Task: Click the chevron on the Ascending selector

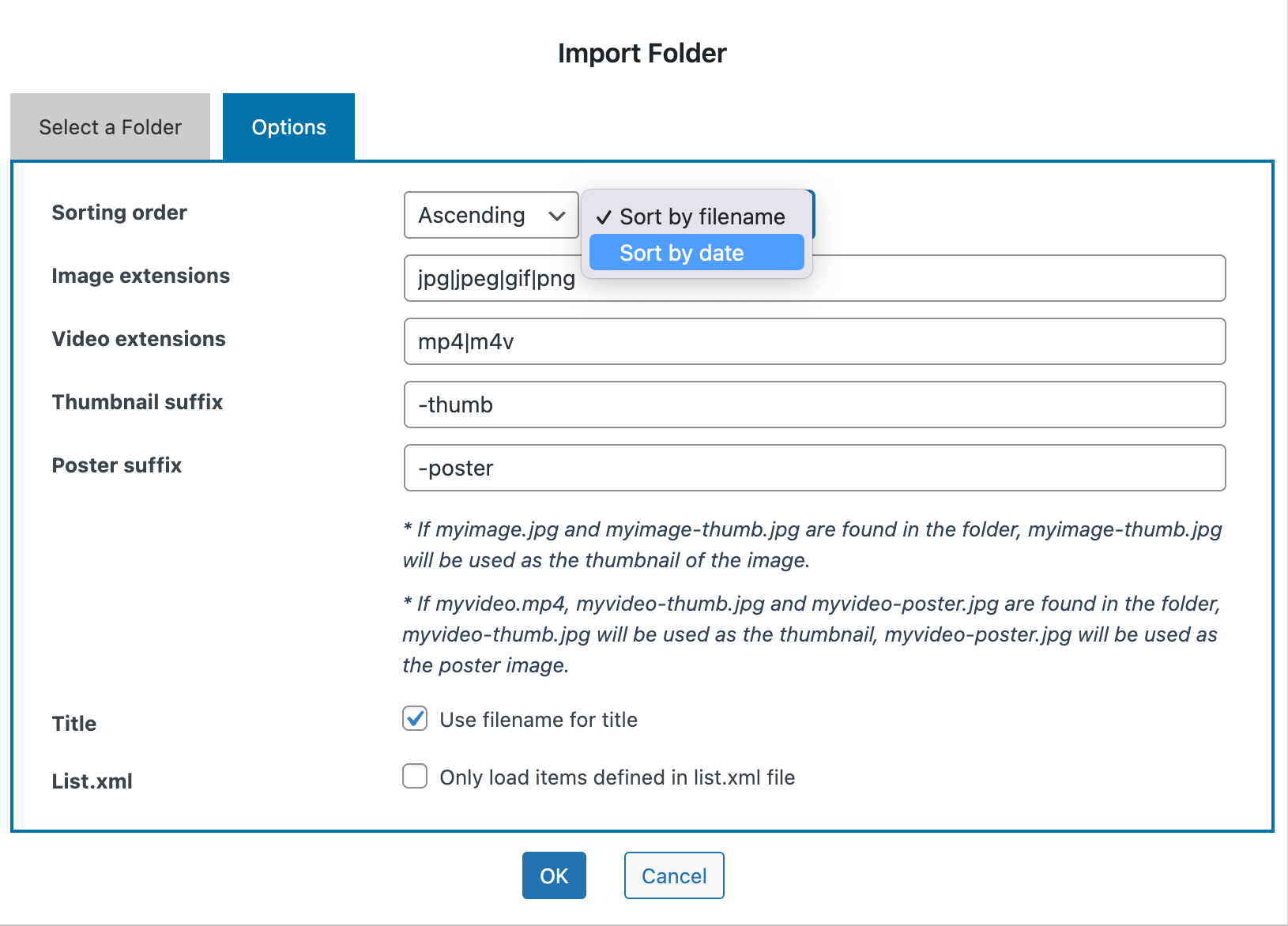Action: pyautogui.click(x=557, y=215)
